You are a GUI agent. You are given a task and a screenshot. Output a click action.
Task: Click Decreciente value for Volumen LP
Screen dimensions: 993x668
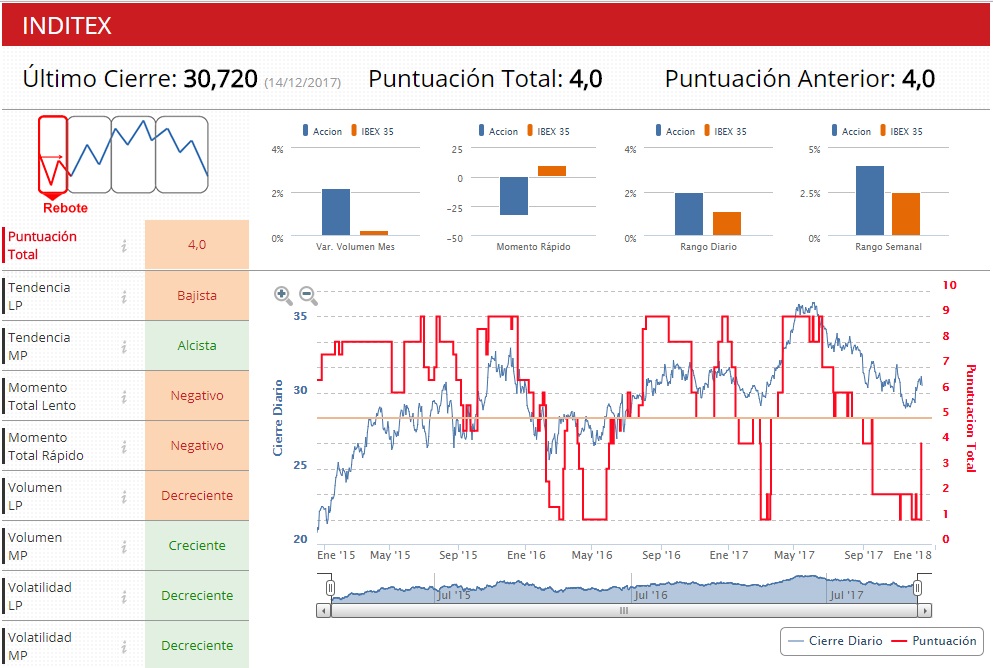tap(197, 496)
